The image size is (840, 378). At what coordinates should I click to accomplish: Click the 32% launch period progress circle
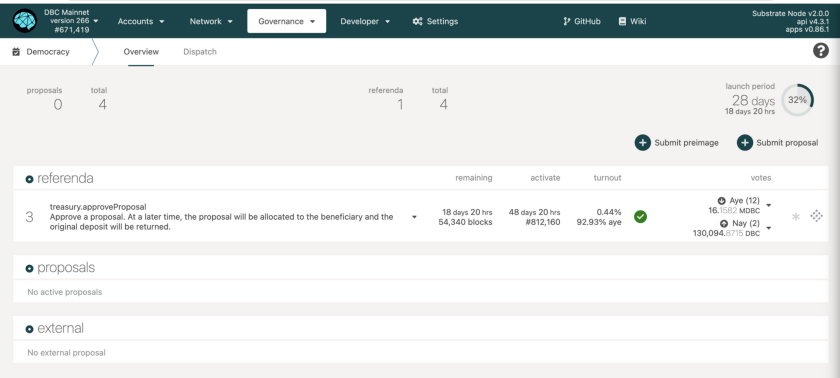pos(797,100)
